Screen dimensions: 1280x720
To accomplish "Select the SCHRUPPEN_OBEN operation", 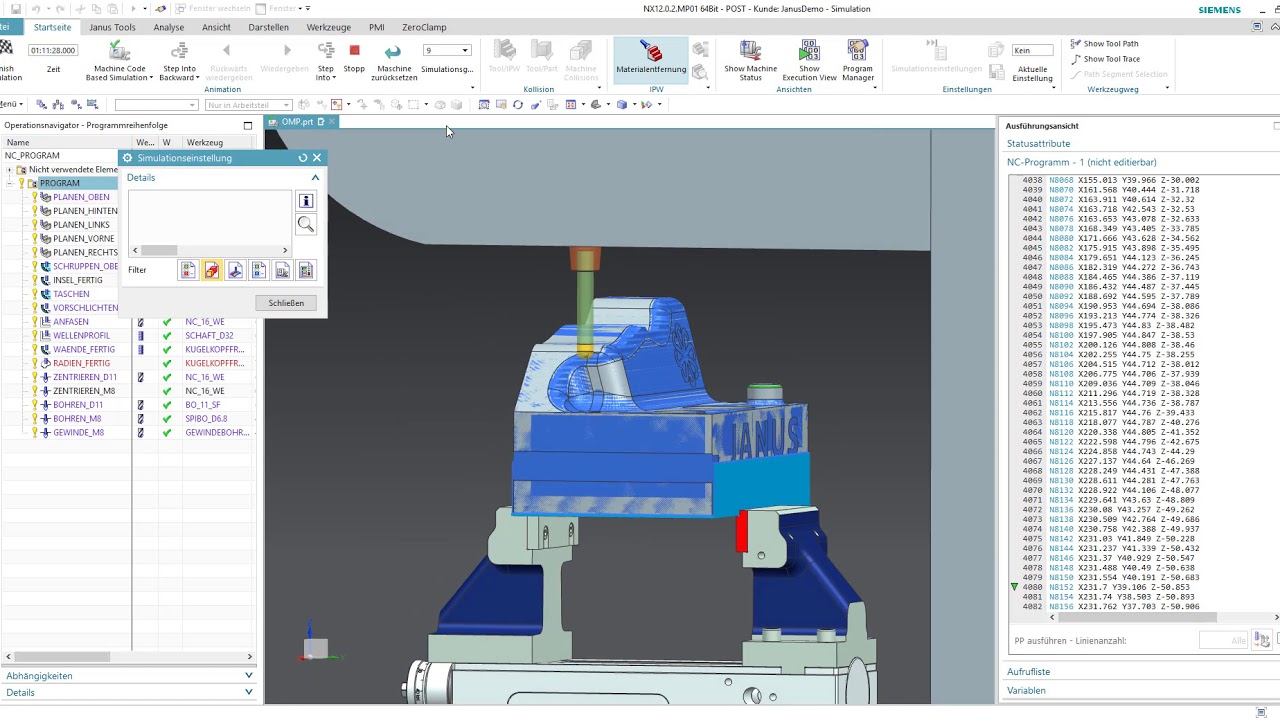I will click(x=85, y=267).
